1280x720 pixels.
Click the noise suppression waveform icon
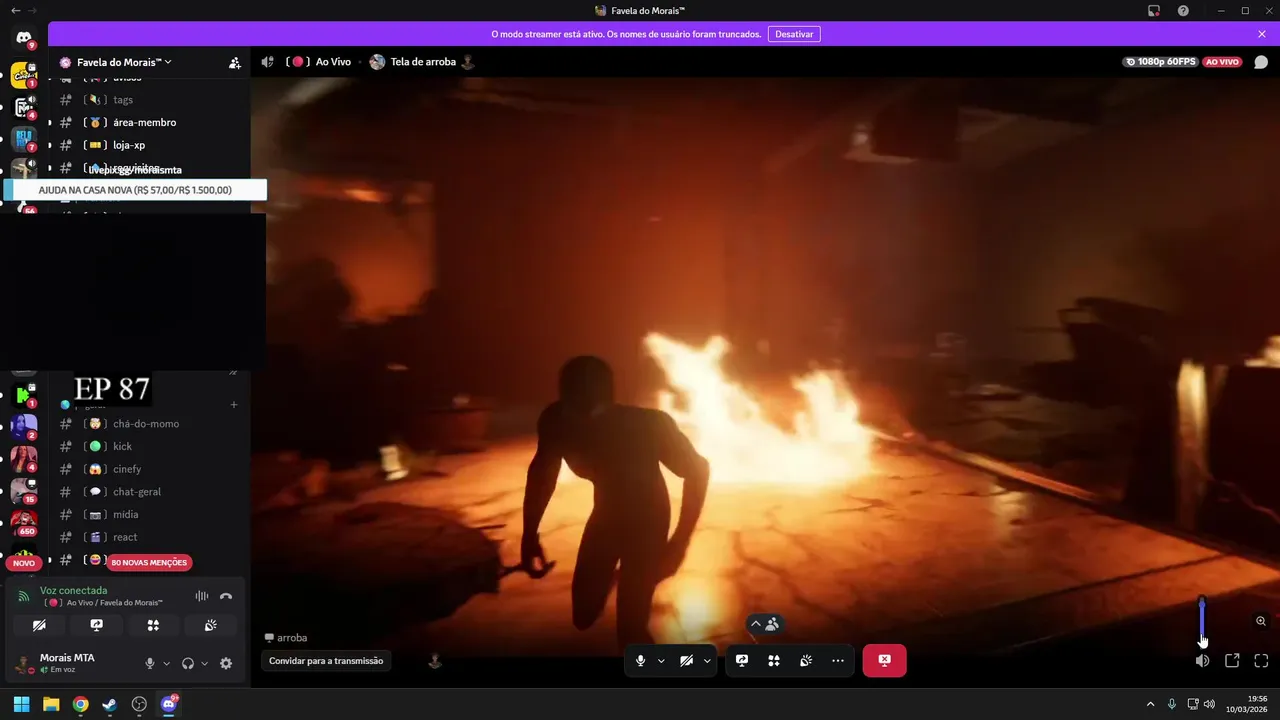(x=202, y=596)
